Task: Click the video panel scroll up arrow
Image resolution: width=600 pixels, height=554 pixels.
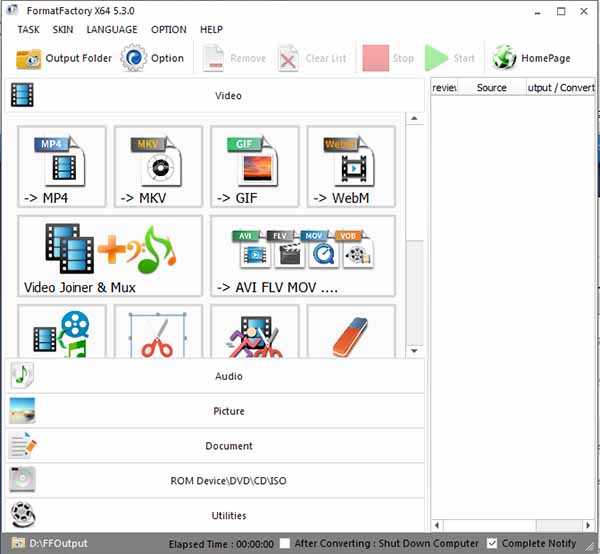Action: (x=414, y=118)
